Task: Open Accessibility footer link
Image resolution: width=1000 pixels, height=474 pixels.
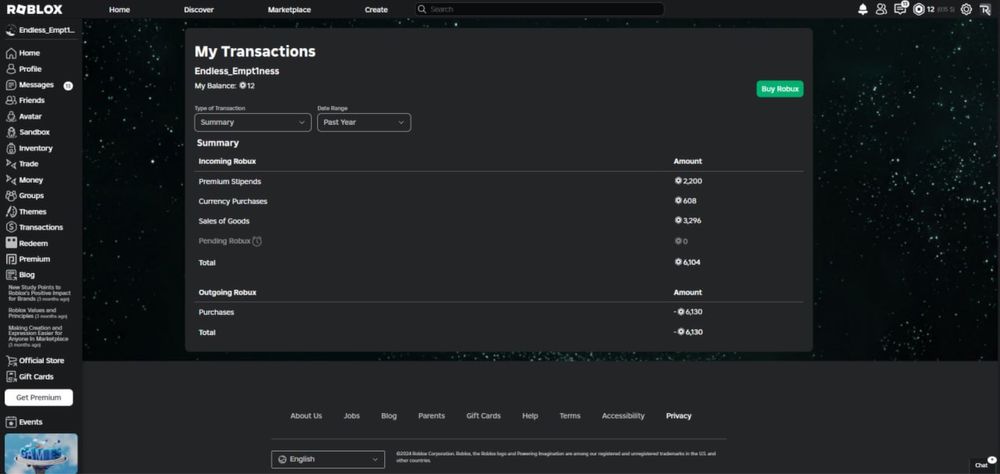Action: [x=623, y=416]
